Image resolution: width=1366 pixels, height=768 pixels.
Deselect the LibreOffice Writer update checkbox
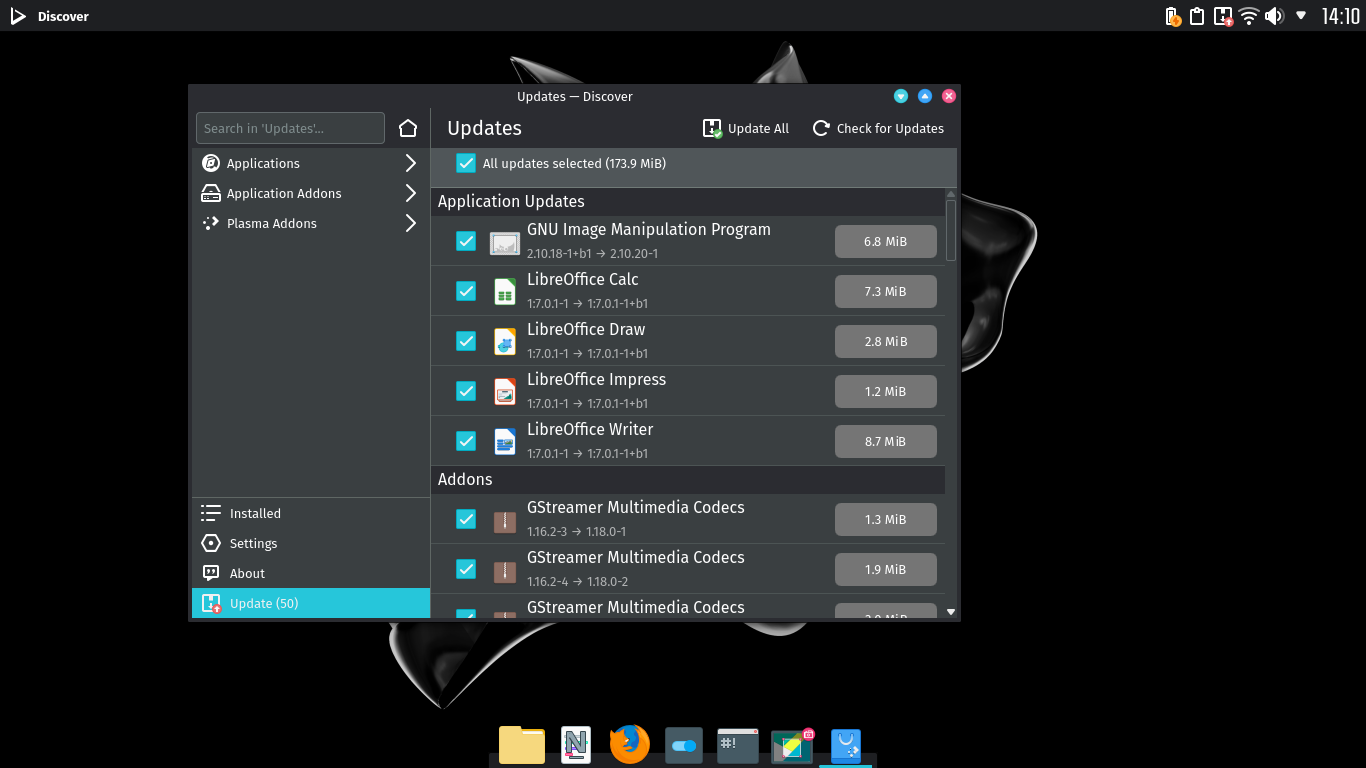[466, 441]
